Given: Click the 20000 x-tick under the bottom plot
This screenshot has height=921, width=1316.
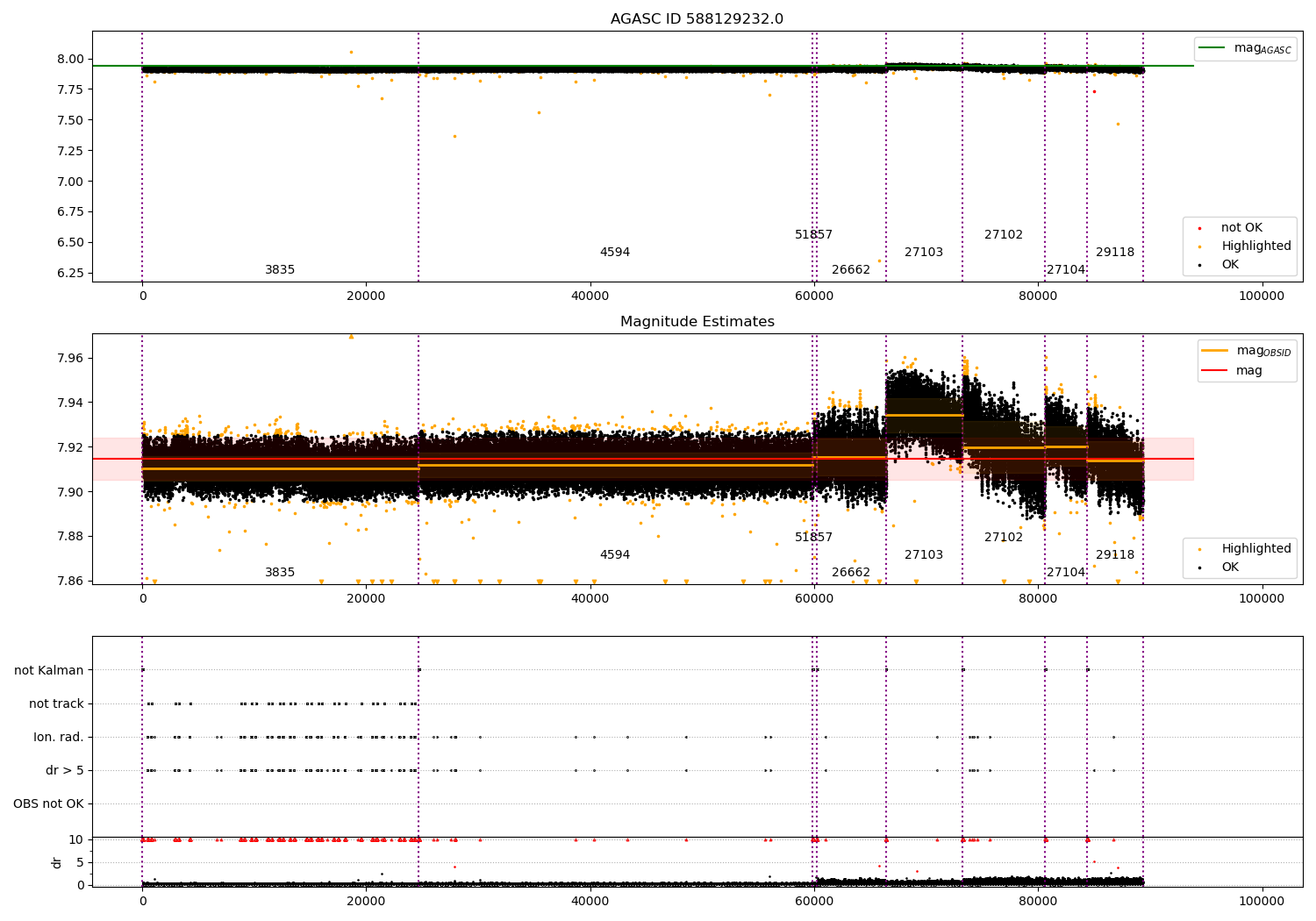Looking at the screenshot, I should pos(366,901).
